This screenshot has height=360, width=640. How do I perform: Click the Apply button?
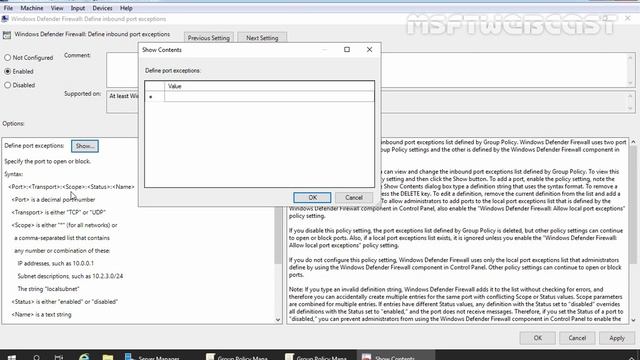617,338
